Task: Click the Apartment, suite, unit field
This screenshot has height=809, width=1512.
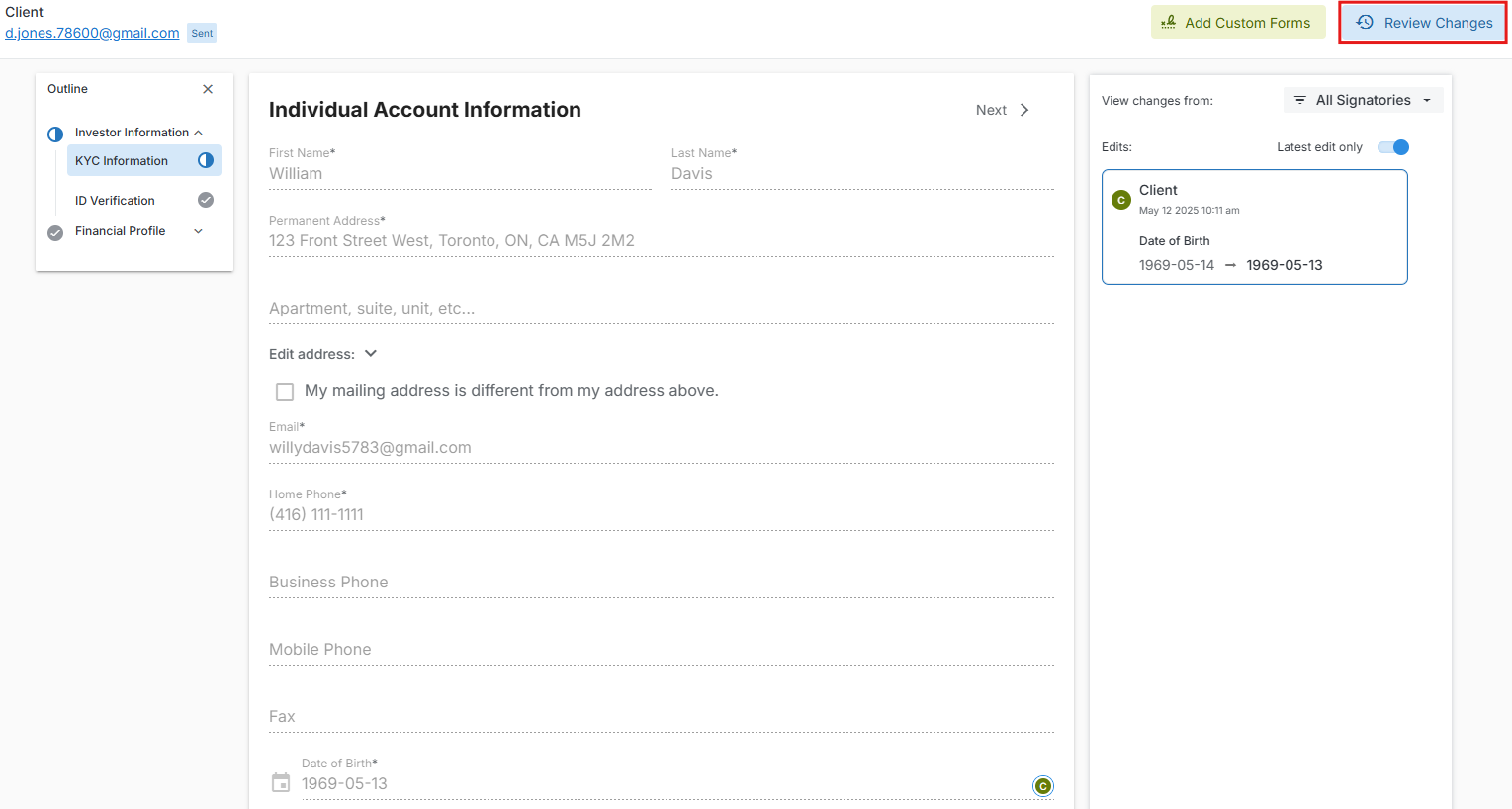Action: tap(662, 309)
